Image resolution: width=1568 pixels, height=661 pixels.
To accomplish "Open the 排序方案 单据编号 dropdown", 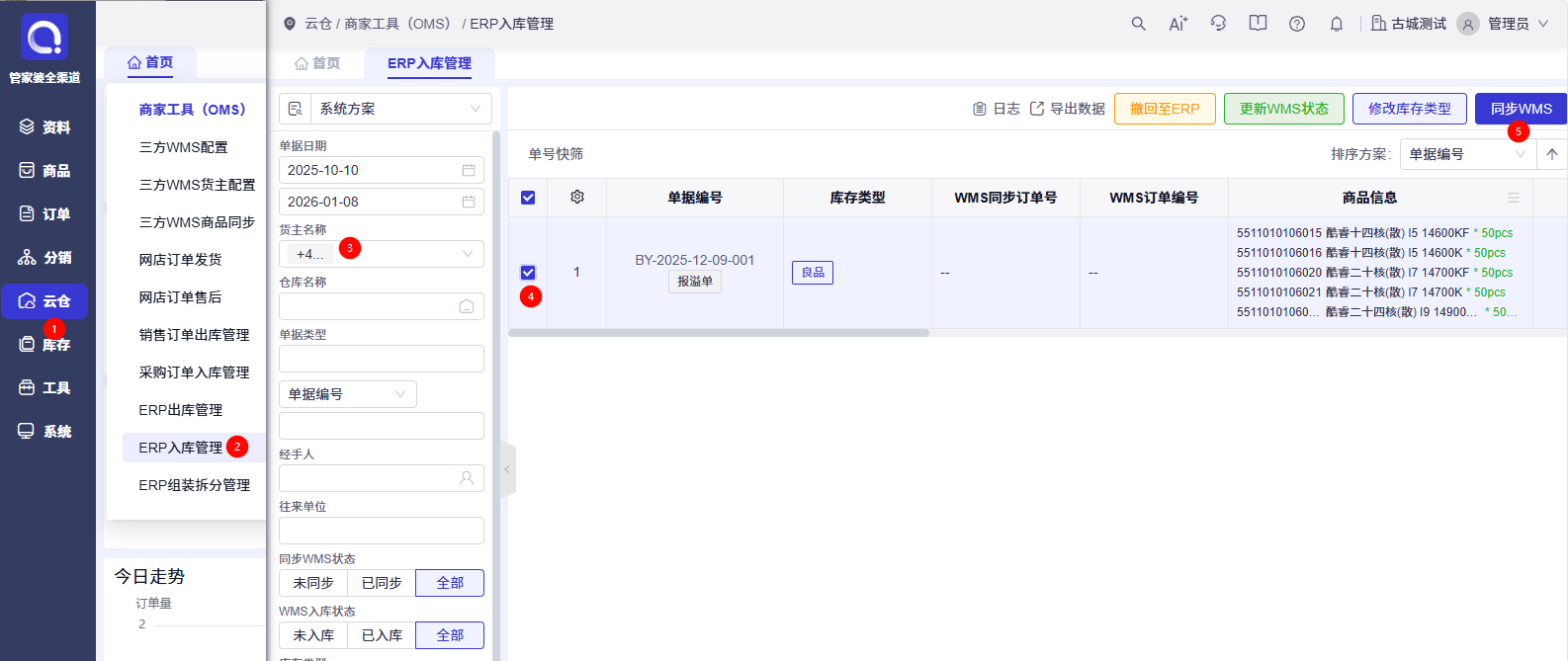I will click(x=1468, y=154).
